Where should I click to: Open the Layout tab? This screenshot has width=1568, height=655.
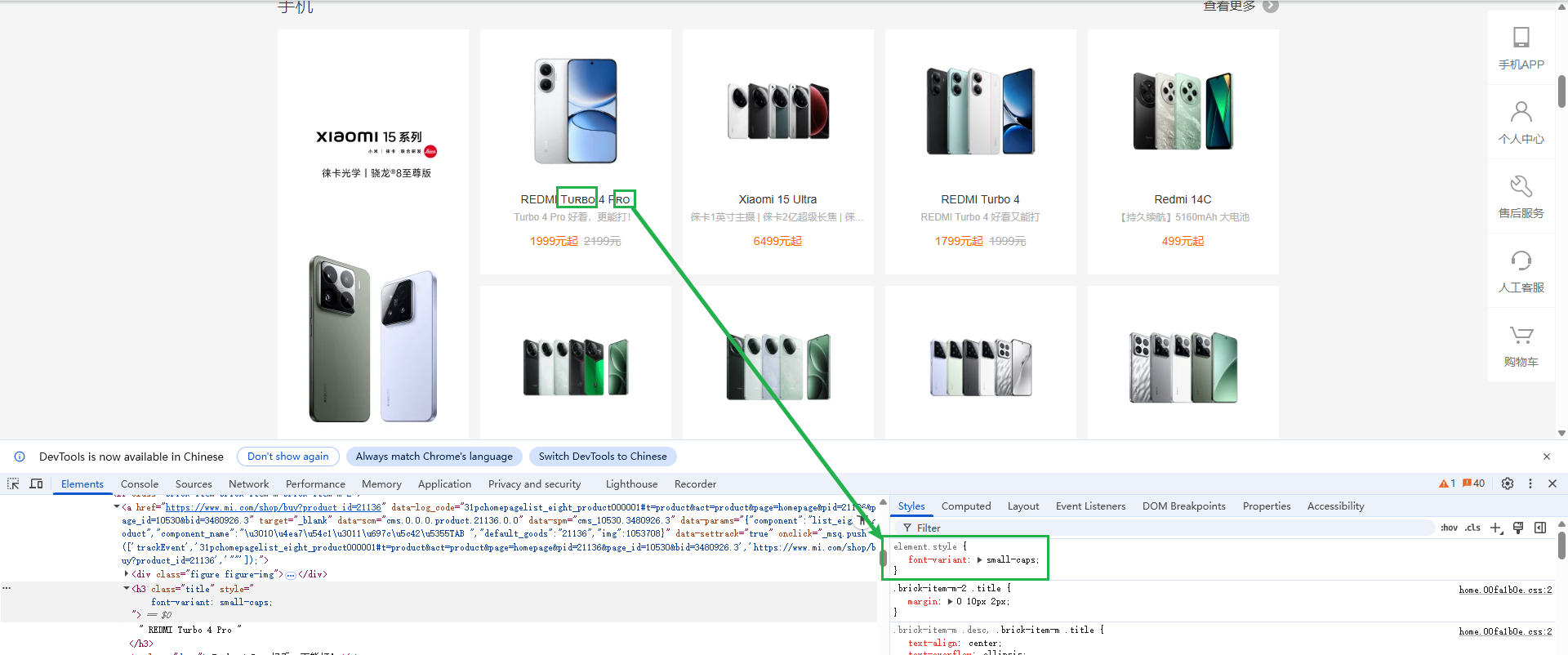(1023, 506)
